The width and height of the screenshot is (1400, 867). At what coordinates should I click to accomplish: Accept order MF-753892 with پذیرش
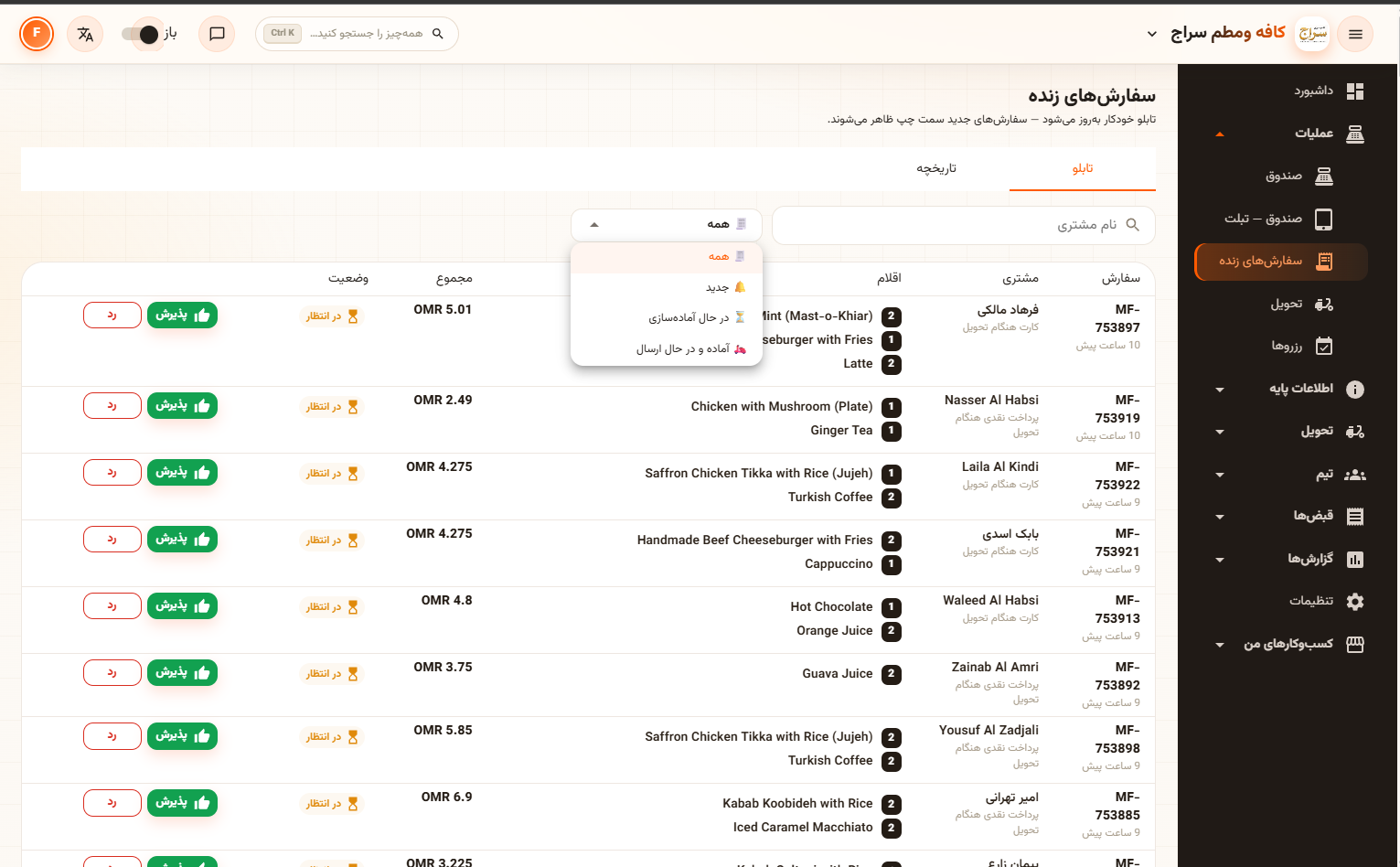tap(182, 673)
